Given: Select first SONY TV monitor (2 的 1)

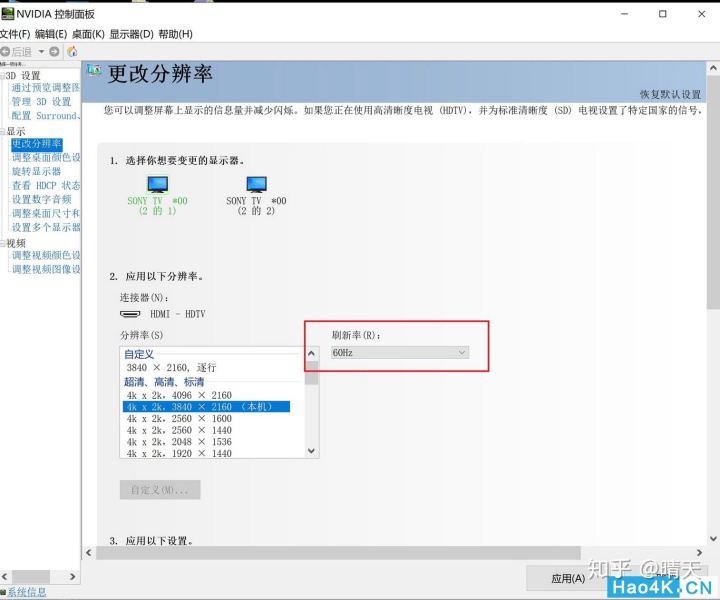Looking at the screenshot, I should point(158,196).
